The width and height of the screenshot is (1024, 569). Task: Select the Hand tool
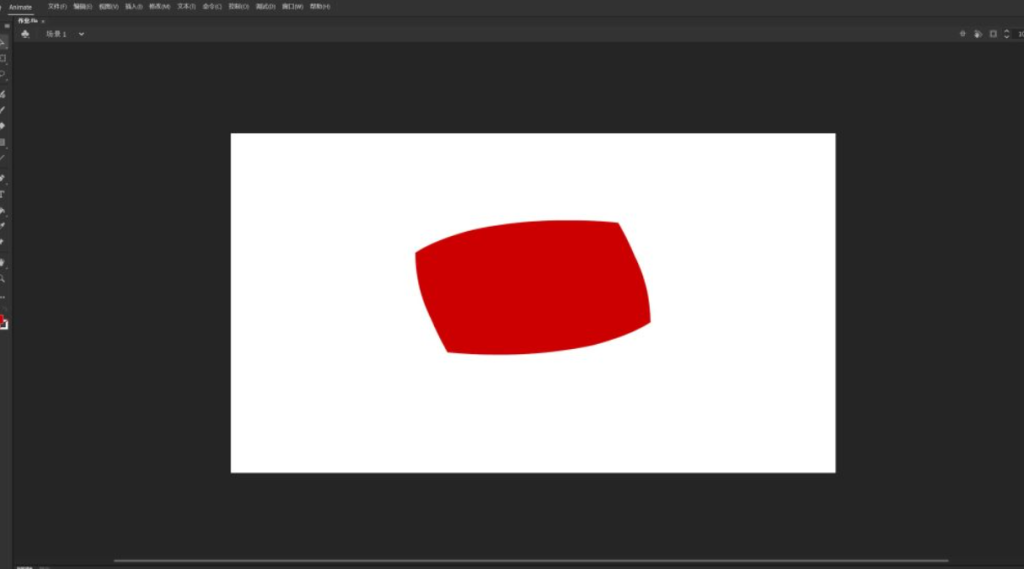coord(3,263)
